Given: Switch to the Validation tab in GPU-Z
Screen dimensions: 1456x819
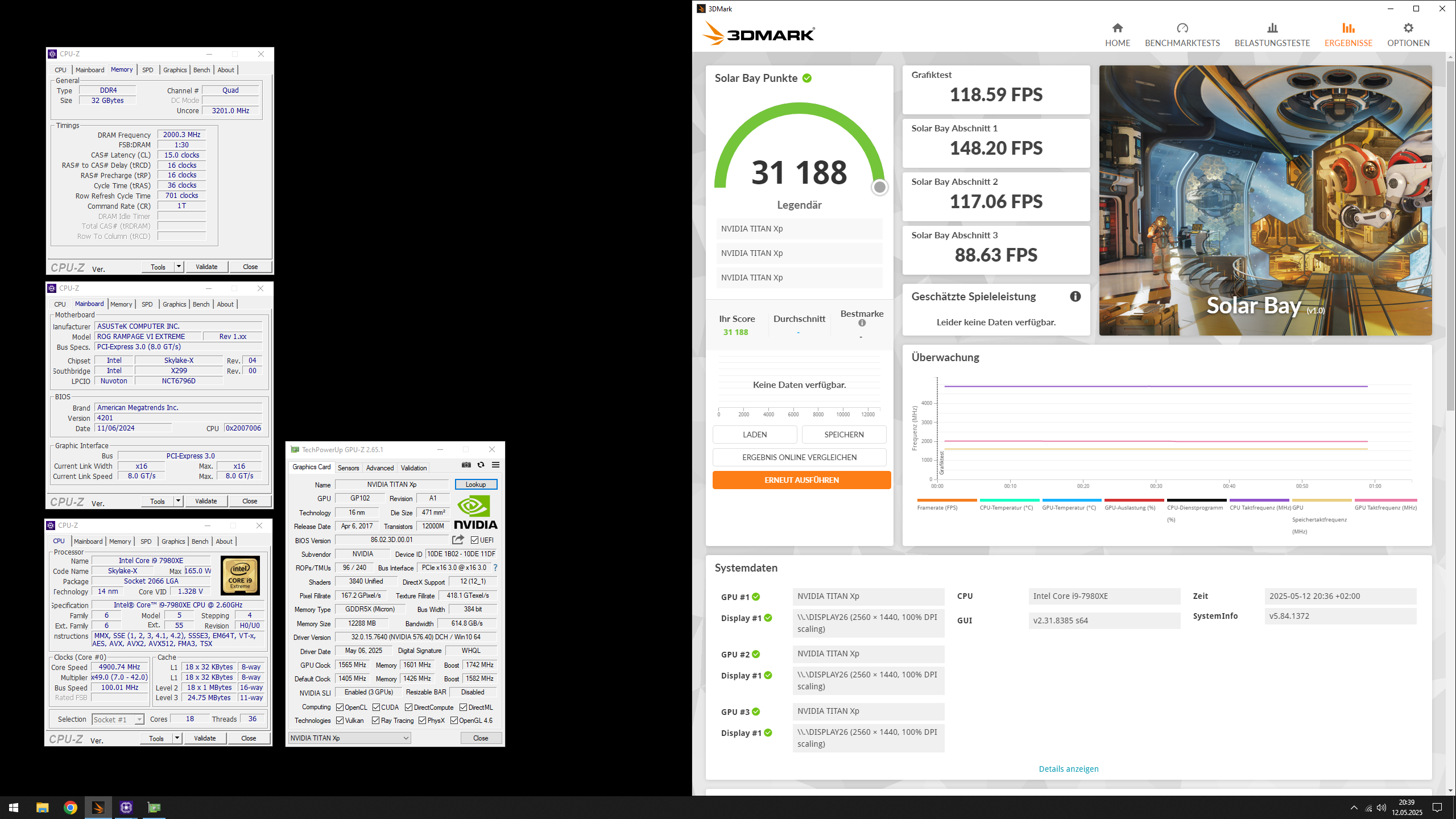Looking at the screenshot, I should [413, 468].
